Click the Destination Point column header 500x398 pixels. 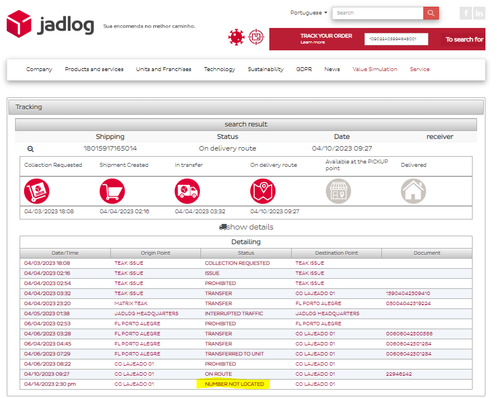pyautogui.click(x=336, y=253)
